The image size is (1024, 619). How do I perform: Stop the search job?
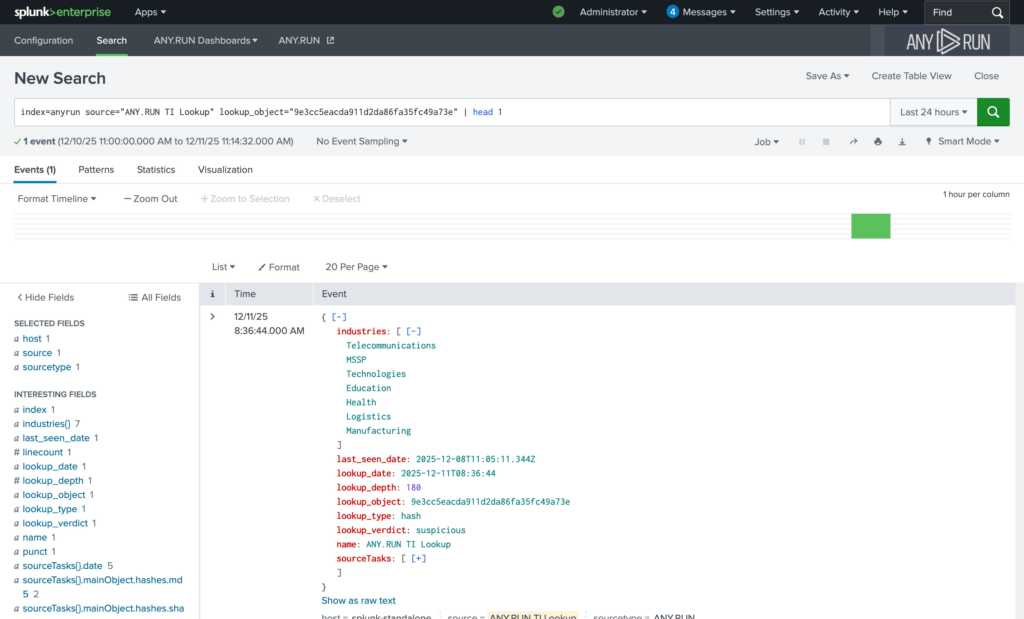(x=826, y=142)
